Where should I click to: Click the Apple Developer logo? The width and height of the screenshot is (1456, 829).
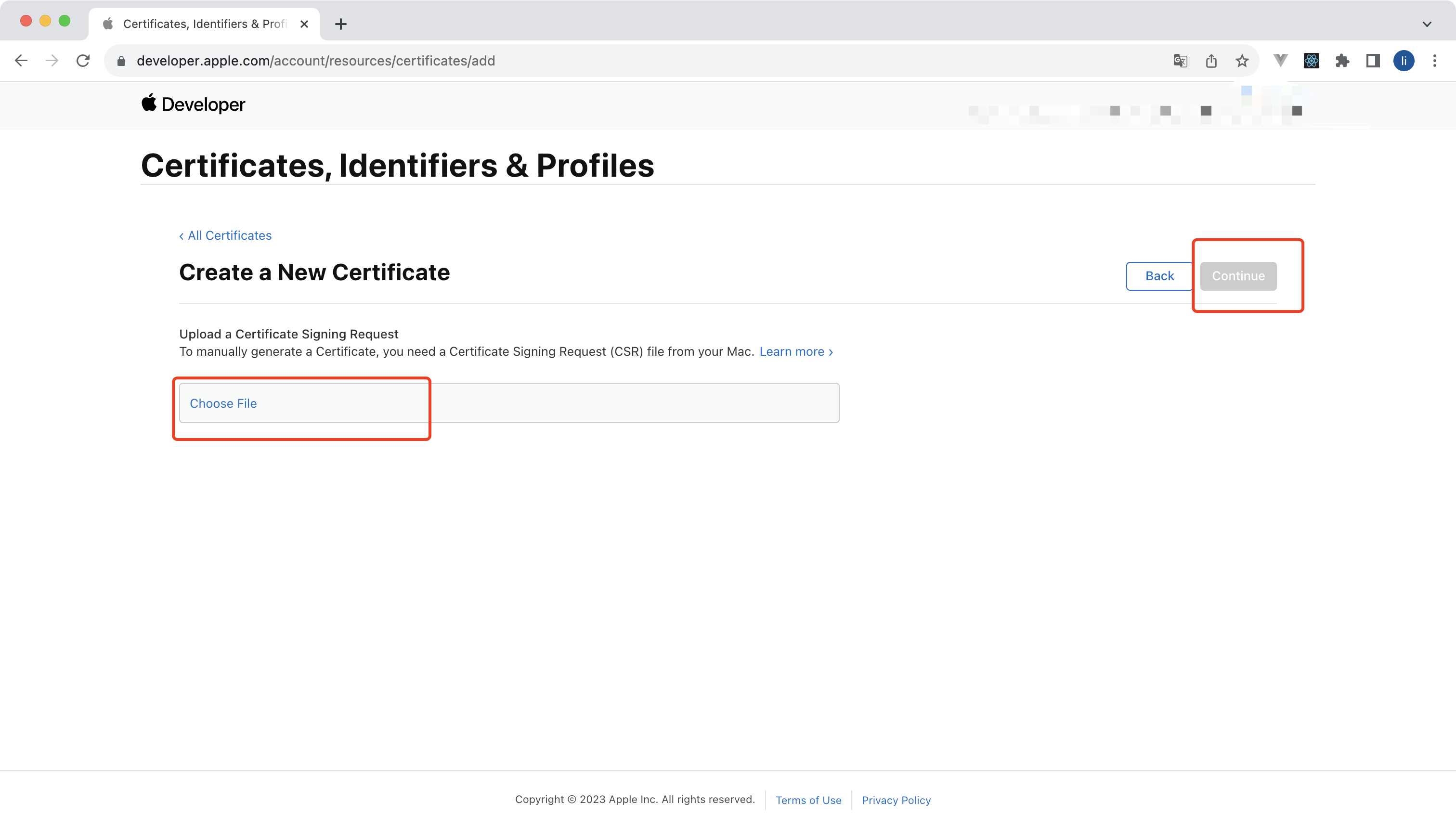(193, 104)
